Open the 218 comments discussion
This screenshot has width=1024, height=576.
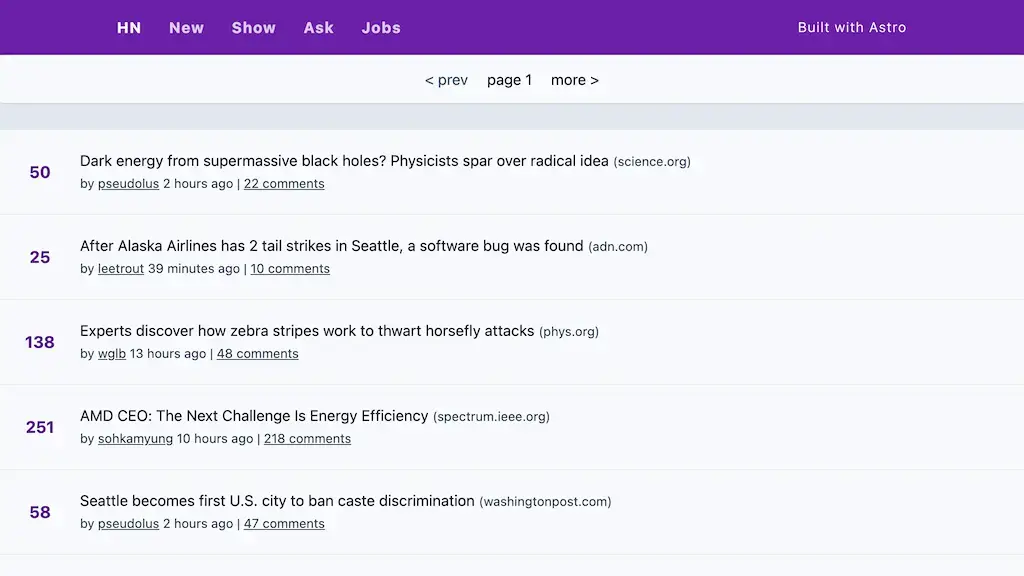(307, 439)
